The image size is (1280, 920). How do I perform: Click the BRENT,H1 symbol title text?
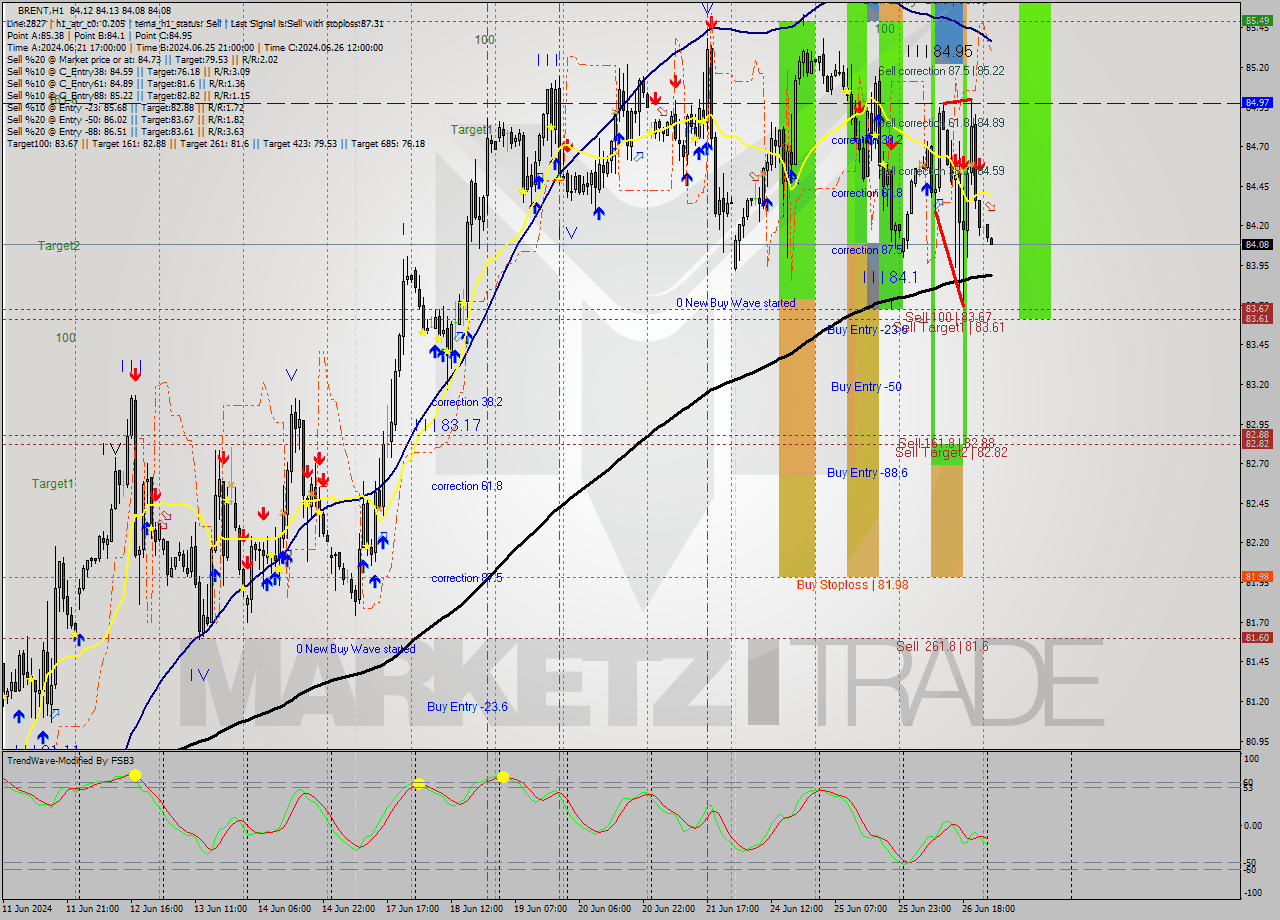click(x=41, y=10)
